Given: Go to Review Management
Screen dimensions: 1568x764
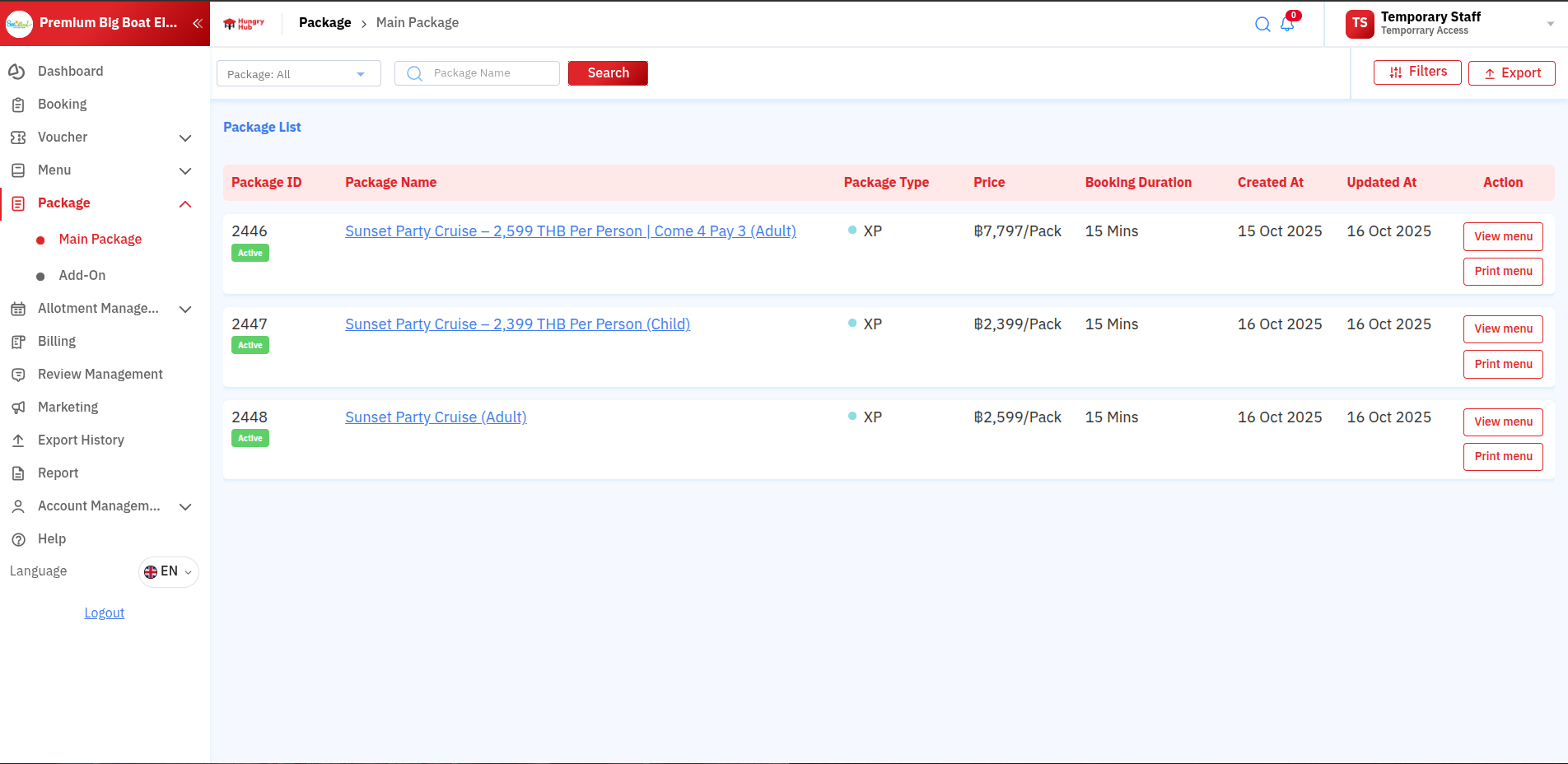Looking at the screenshot, I should 100,375.
